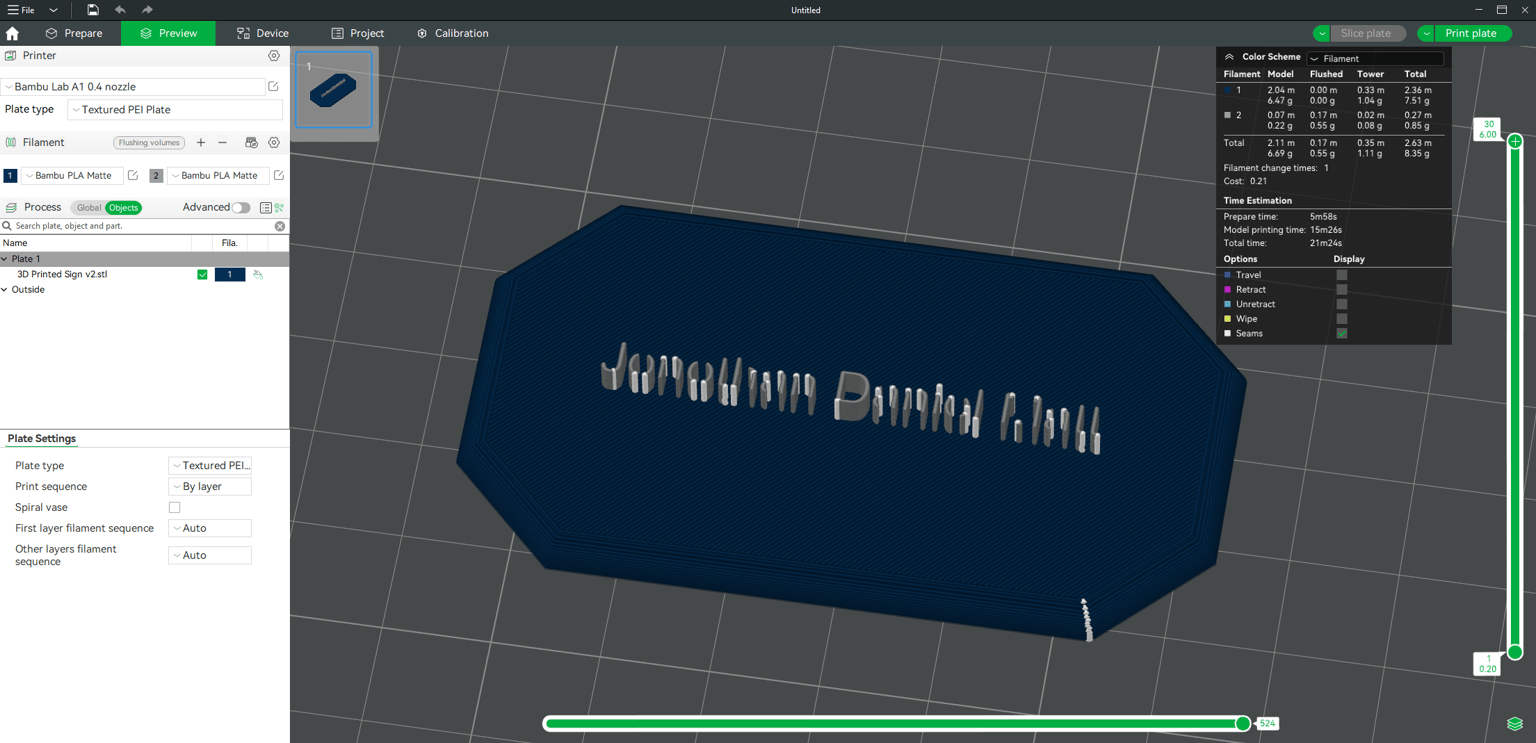Edit the Bambu Lab A1 printer preset
Image resolution: width=1536 pixels, height=743 pixels.
(x=273, y=87)
